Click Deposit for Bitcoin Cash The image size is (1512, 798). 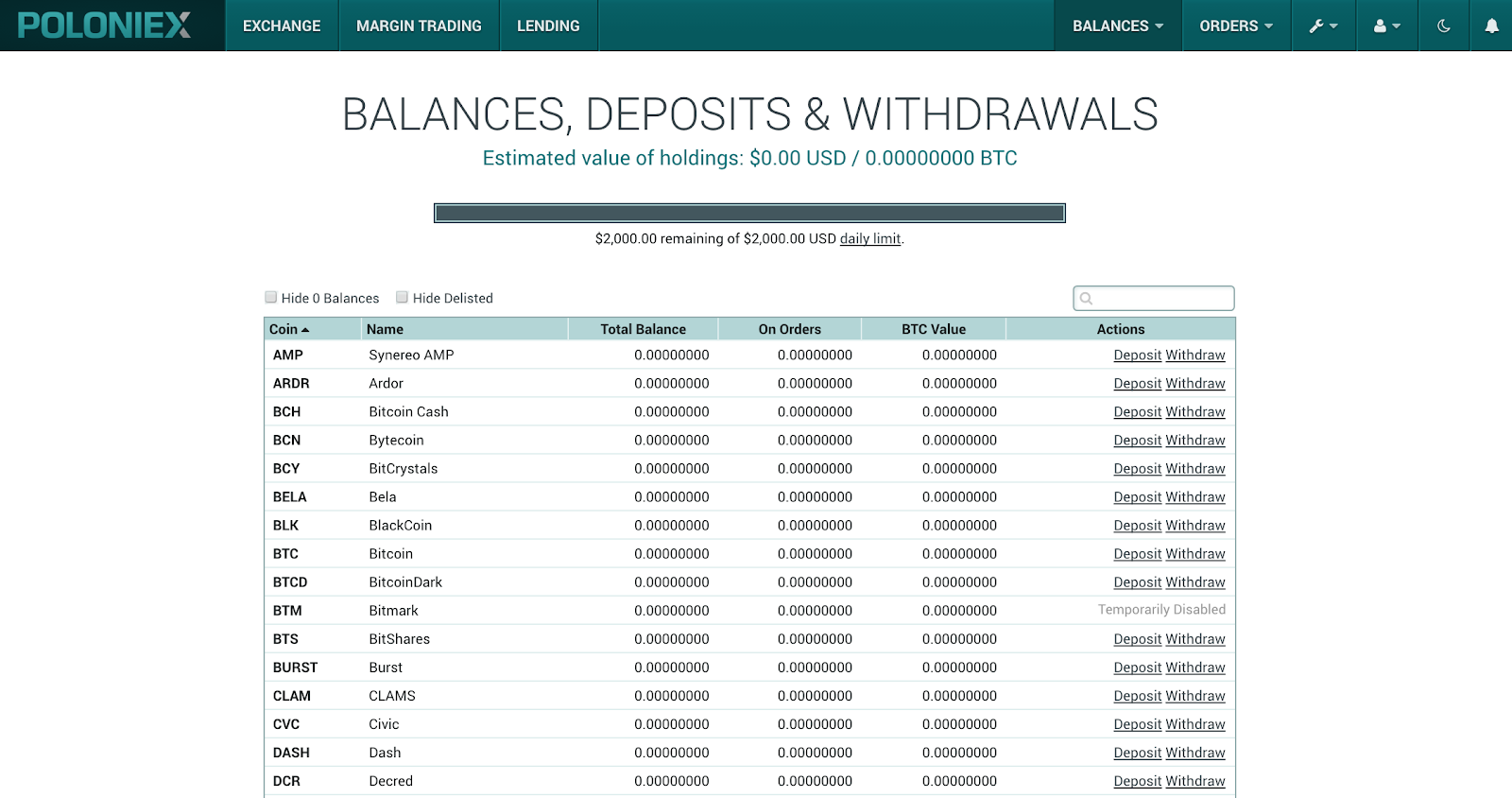[1137, 411]
